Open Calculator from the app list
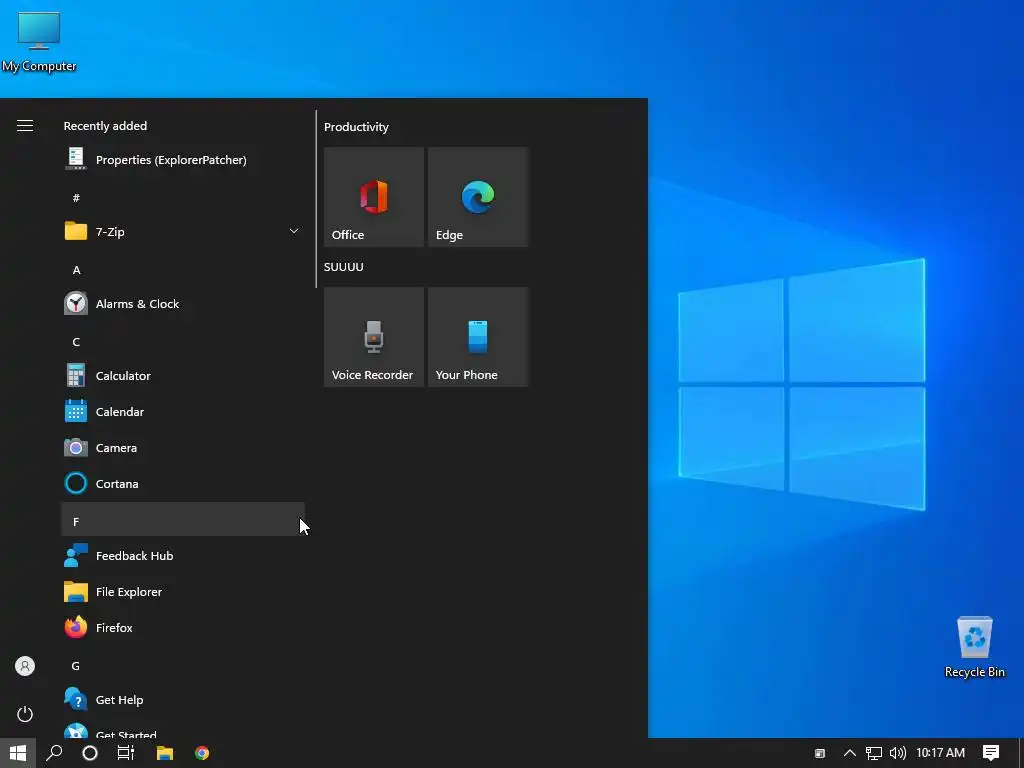Image resolution: width=1024 pixels, height=768 pixels. (x=183, y=376)
